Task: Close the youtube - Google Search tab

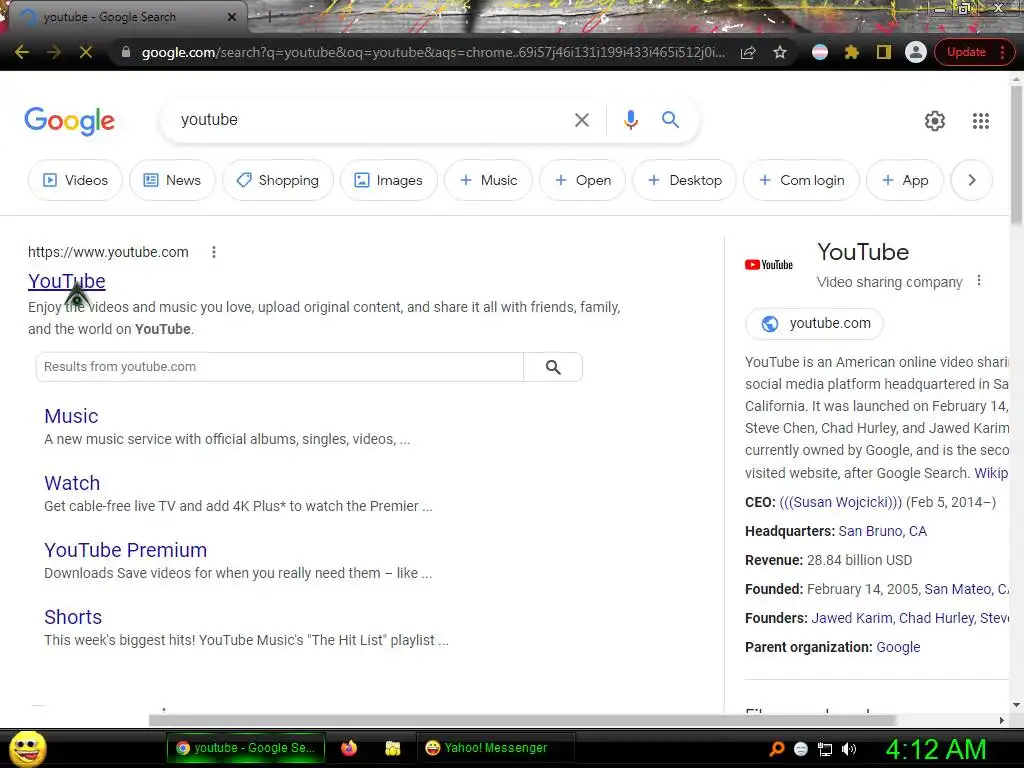Action: [232, 17]
